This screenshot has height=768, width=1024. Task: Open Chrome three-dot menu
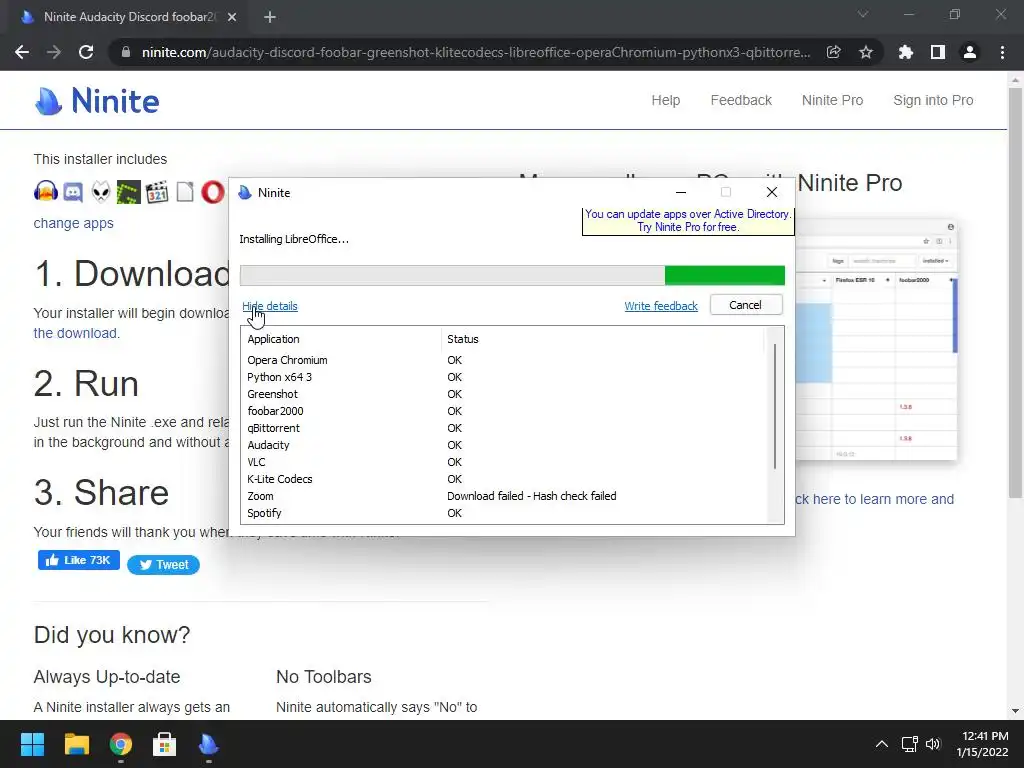tap(1002, 52)
